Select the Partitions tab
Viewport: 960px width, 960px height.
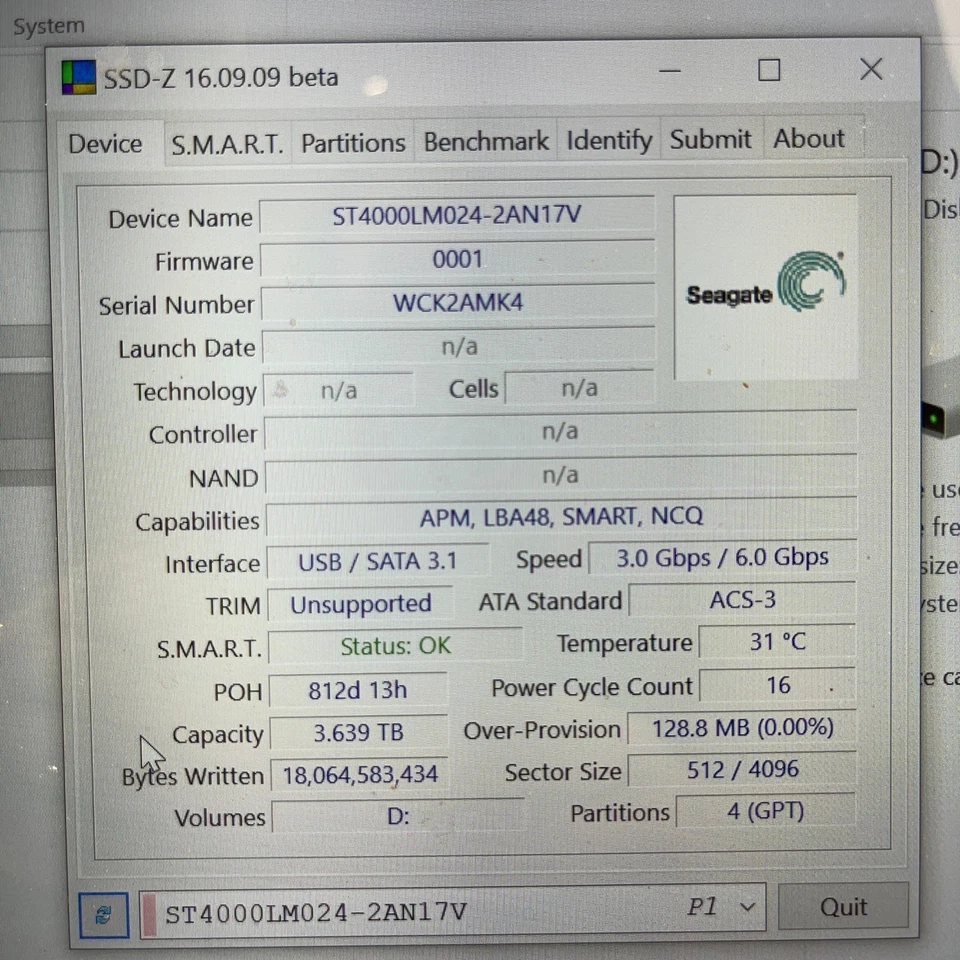coord(352,142)
